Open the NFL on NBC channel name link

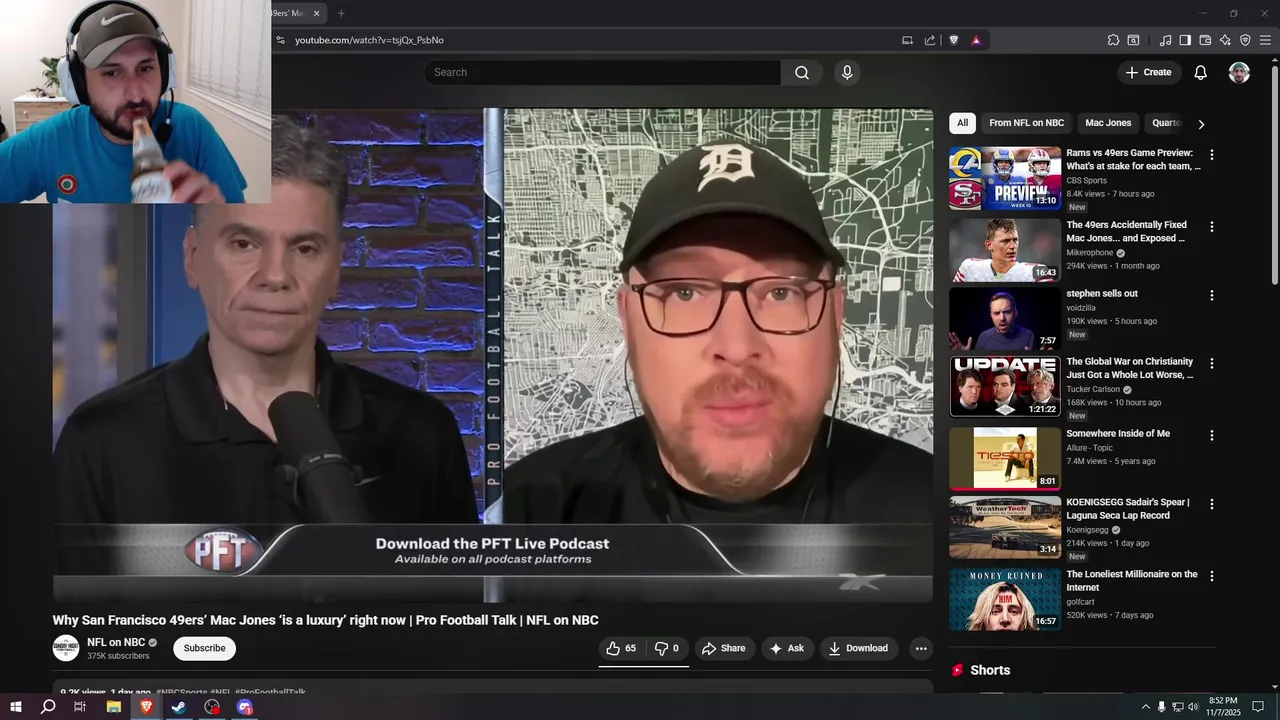[x=116, y=642]
